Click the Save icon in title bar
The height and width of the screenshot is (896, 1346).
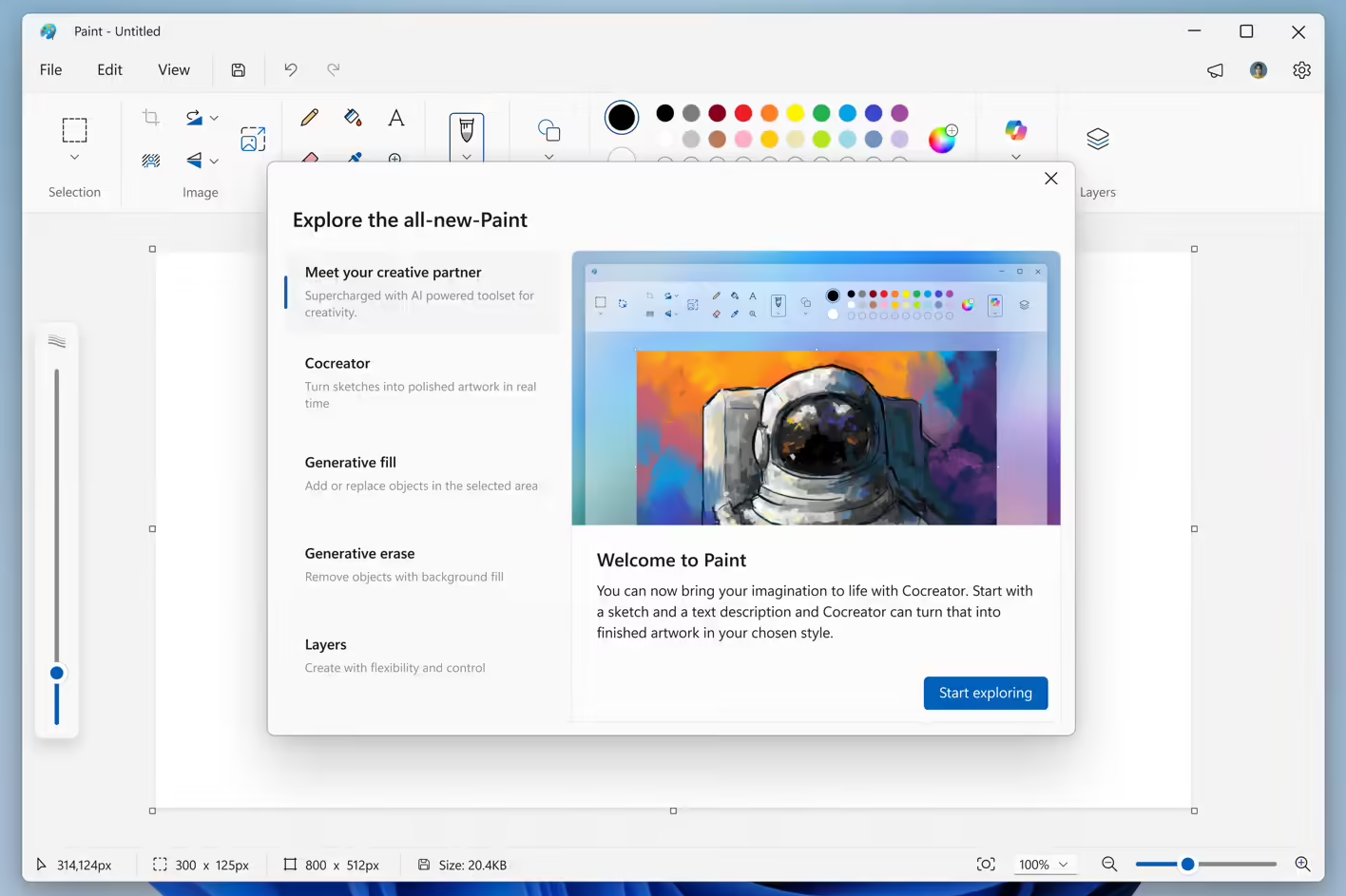pyautogui.click(x=239, y=69)
